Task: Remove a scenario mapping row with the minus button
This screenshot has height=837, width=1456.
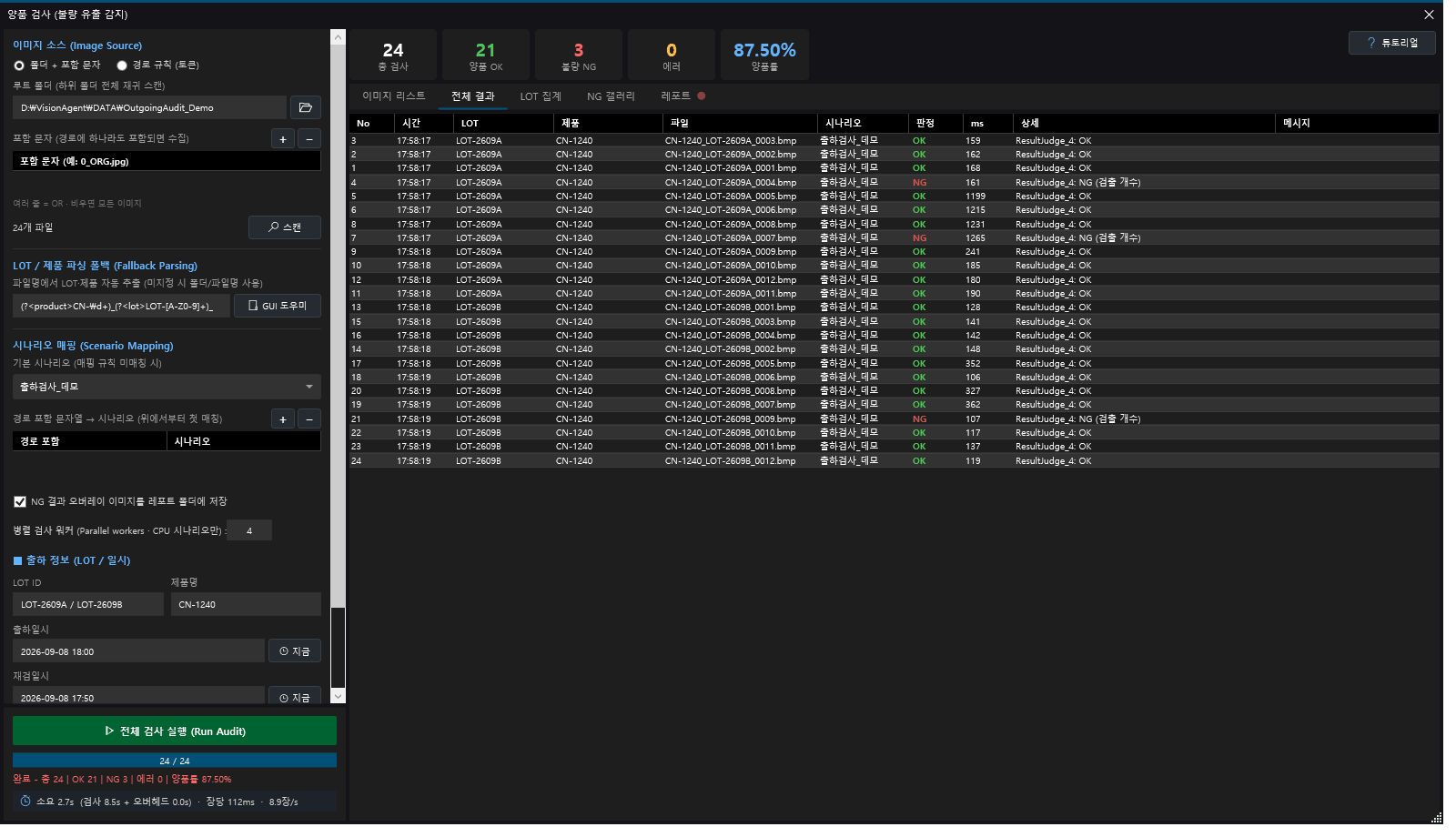Action: (309, 419)
